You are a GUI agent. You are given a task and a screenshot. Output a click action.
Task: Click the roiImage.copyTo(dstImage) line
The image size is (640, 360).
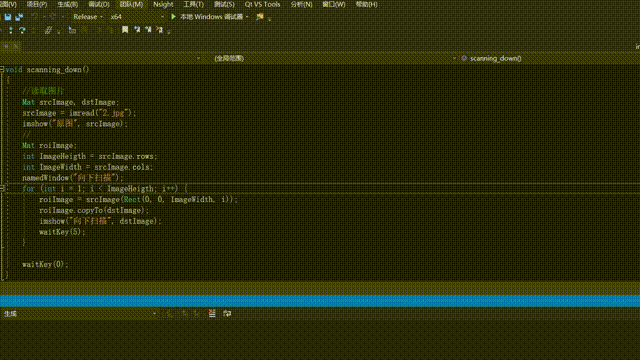tap(94, 210)
